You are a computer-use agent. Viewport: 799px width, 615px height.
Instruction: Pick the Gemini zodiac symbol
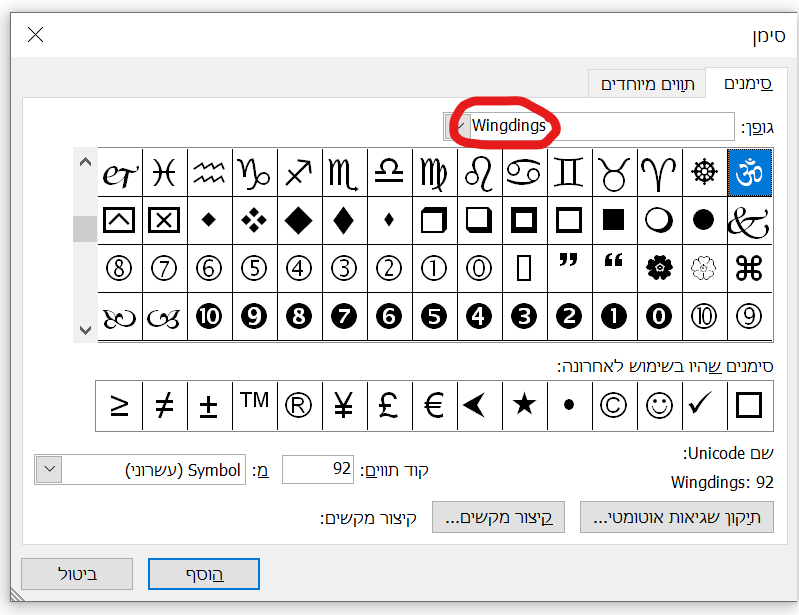[x=570, y=173]
